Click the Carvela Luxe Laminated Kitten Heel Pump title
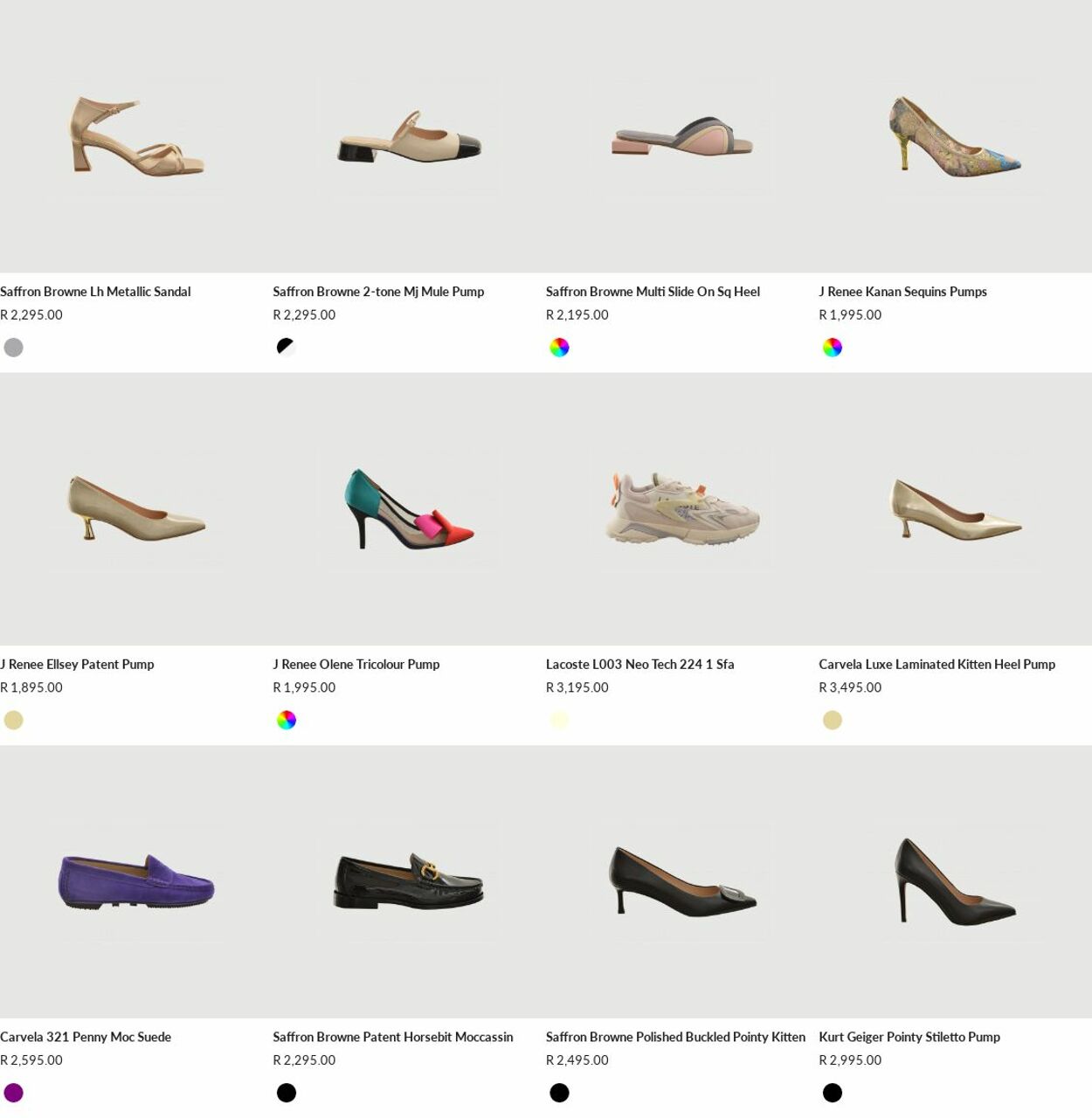 pyautogui.click(x=937, y=665)
